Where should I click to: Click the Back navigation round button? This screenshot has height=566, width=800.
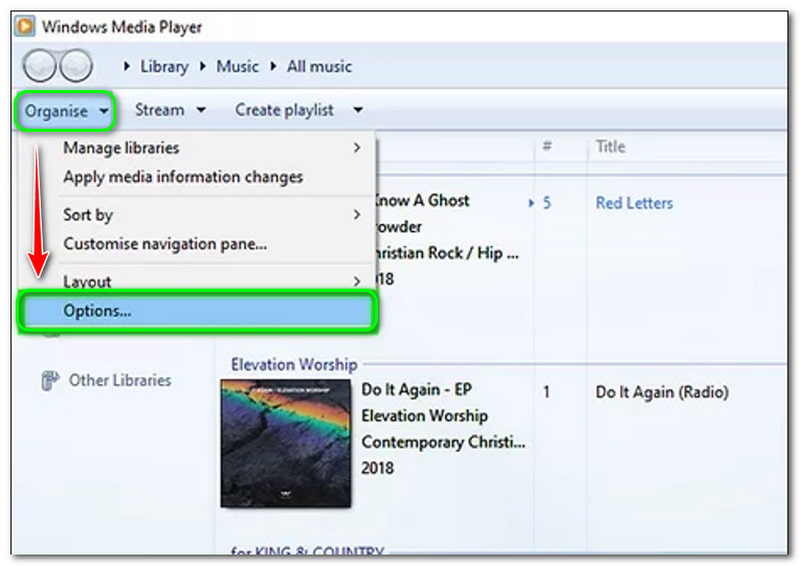[39, 66]
